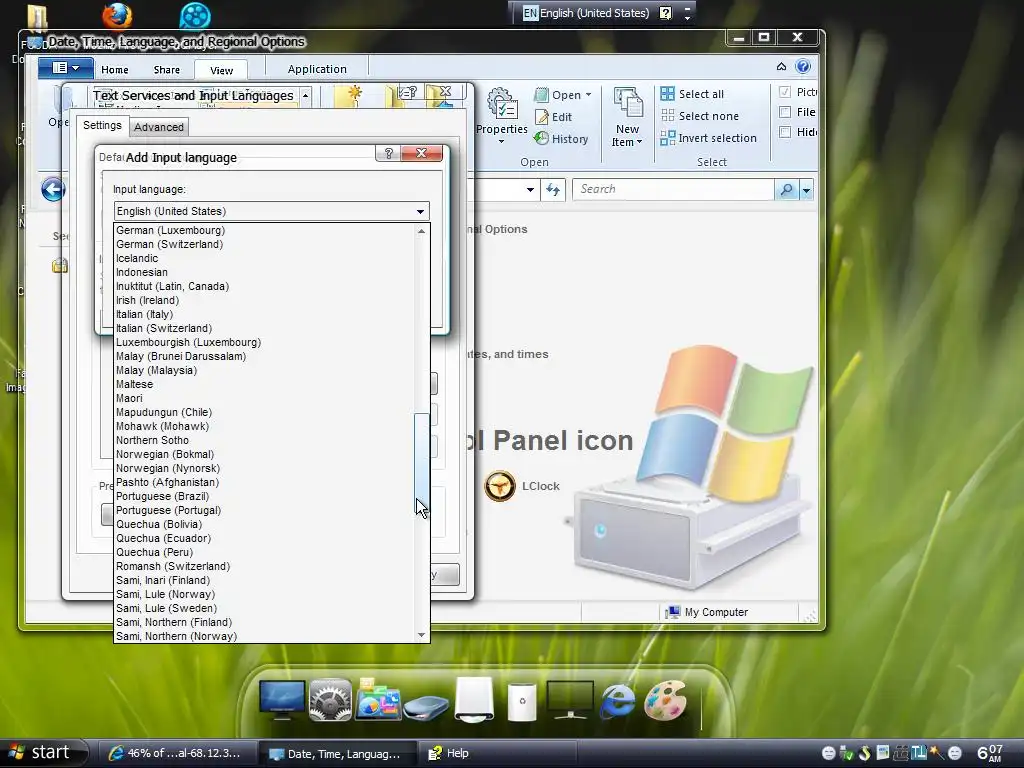This screenshot has width=1024, height=768.
Task: Click the Search input field
Action: [x=673, y=189]
